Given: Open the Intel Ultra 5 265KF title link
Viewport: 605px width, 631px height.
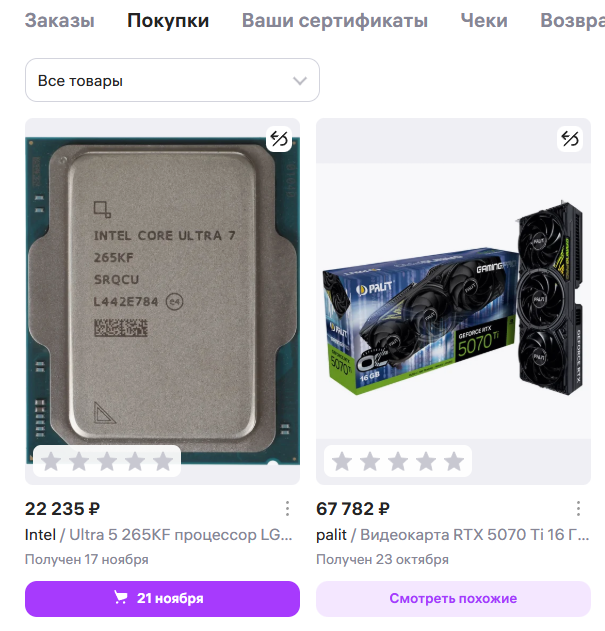Looking at the screenshot, I should pos(159,535).
